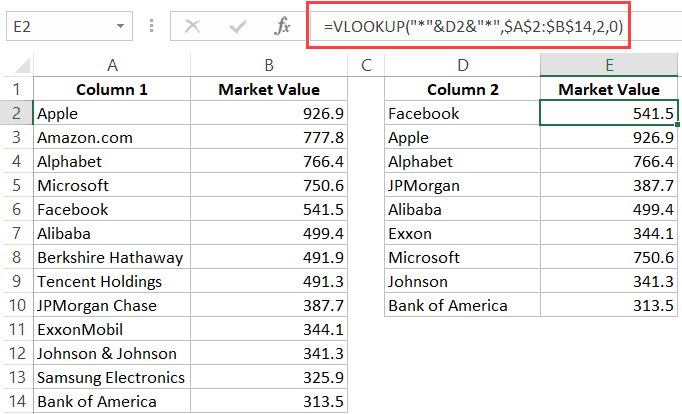Select value 491.9 in column B
The image size is (682, 414).
pos(269,257)
